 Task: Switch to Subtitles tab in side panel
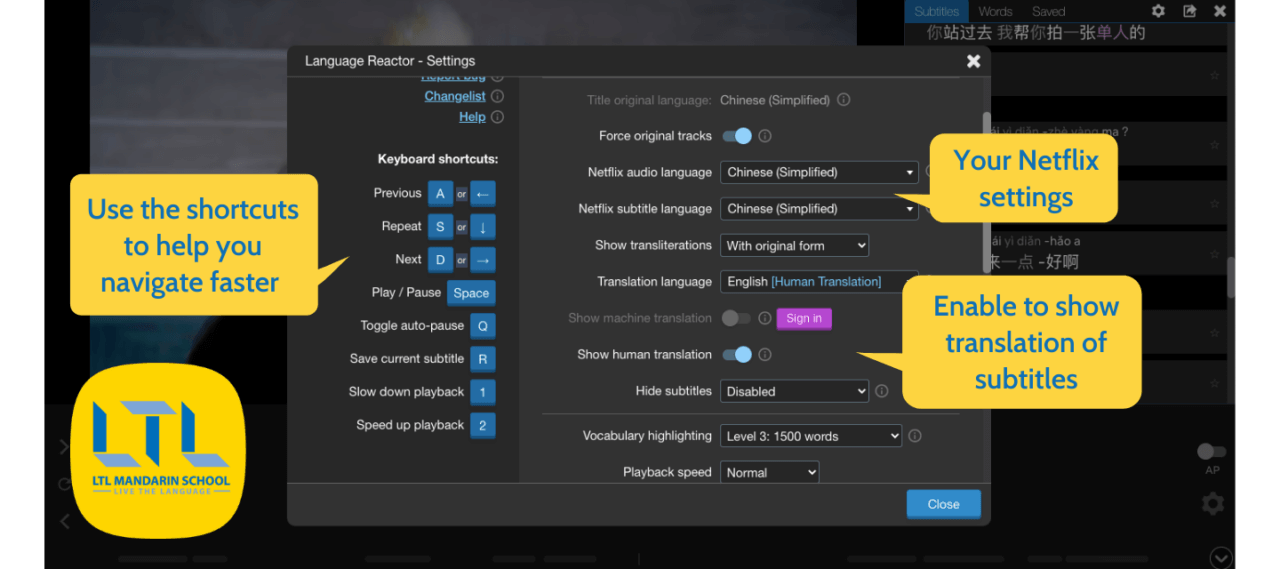click(936, 11)
